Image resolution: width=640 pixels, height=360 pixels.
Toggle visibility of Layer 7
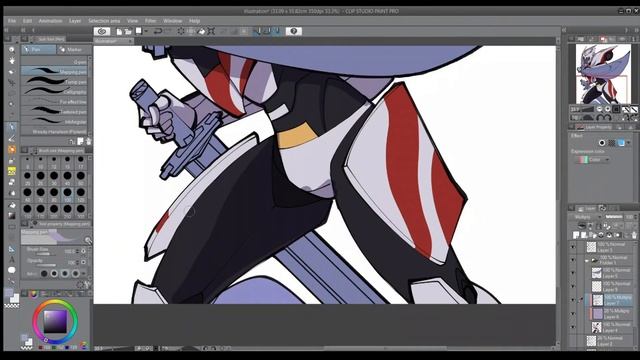point(573,300)
